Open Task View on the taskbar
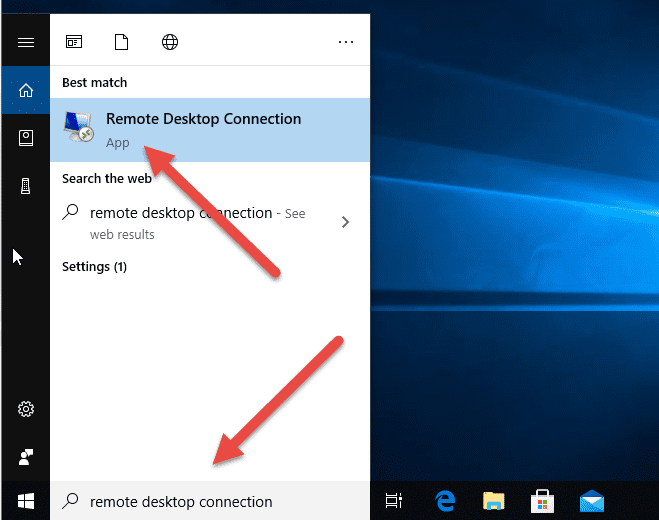 394,501
